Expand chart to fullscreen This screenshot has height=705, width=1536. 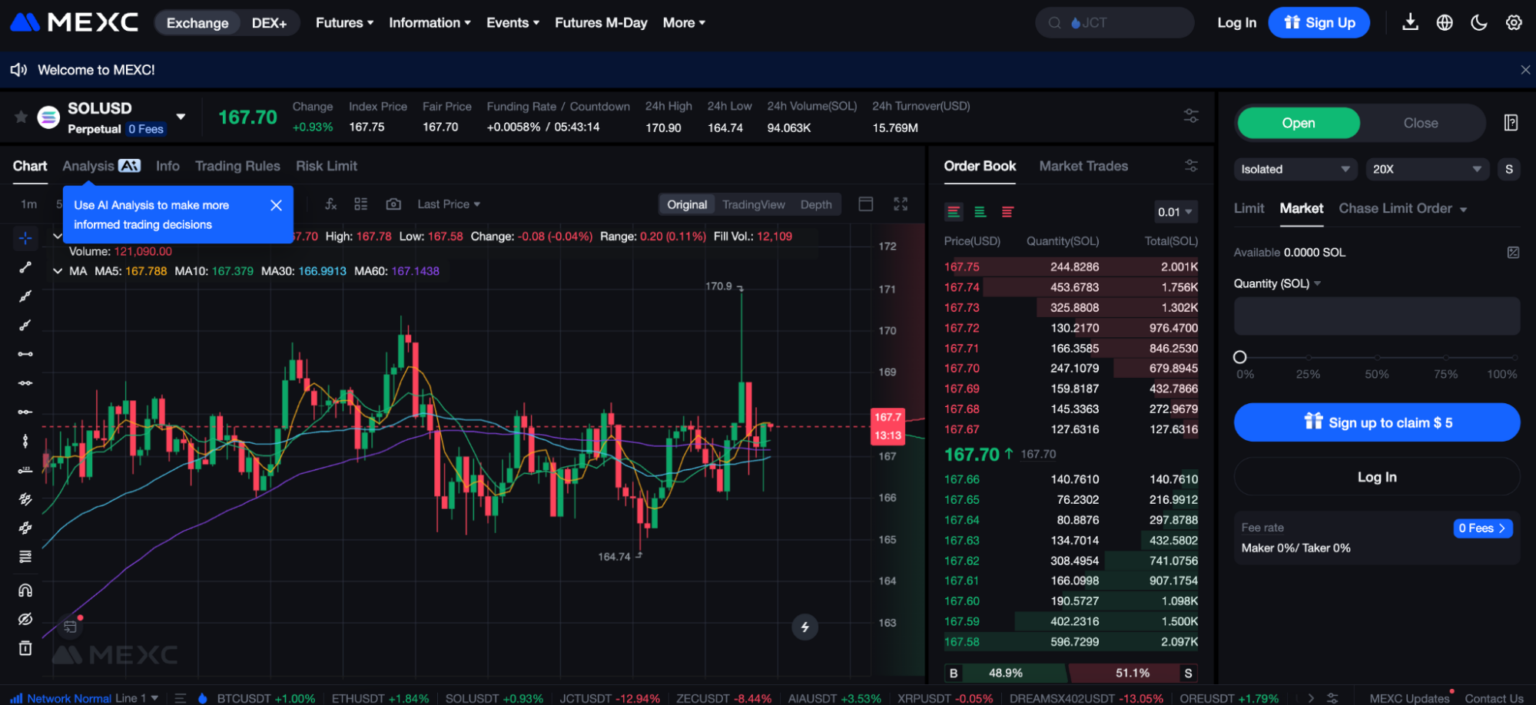tap(900, 204)
